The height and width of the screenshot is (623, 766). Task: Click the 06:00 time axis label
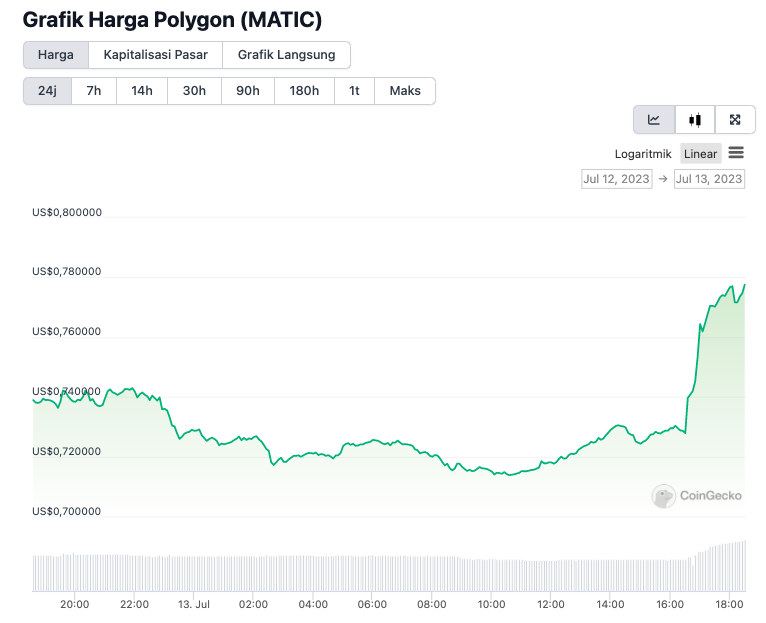pos(372,604)
